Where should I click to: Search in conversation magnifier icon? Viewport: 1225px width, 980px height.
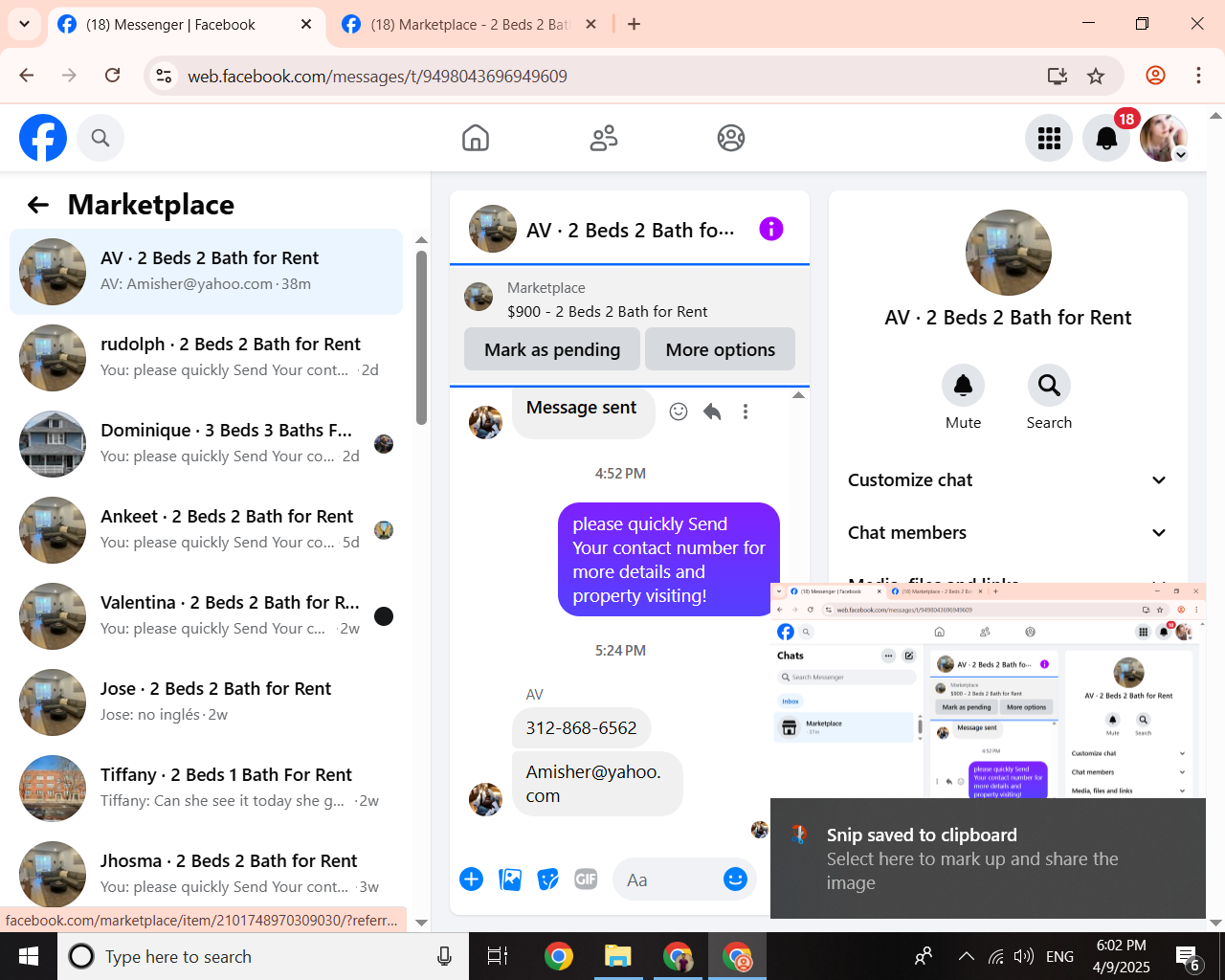click(x=1049, y=386)
